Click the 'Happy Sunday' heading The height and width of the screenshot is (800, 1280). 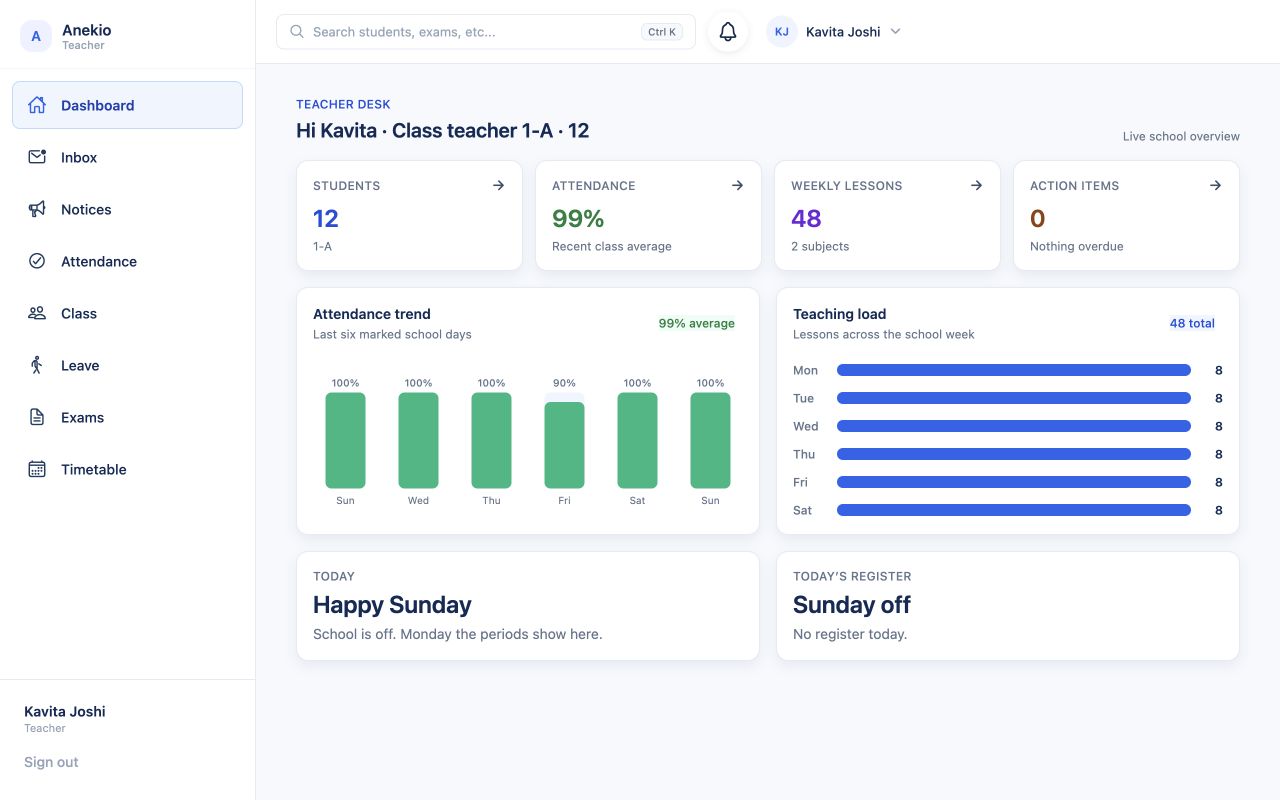(392, 605)
